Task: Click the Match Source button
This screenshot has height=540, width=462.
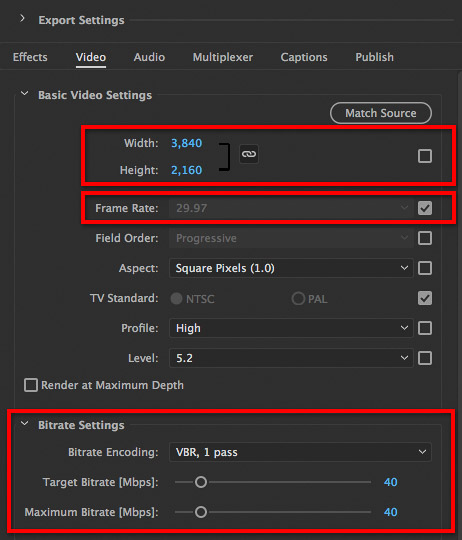Action: 381,113
